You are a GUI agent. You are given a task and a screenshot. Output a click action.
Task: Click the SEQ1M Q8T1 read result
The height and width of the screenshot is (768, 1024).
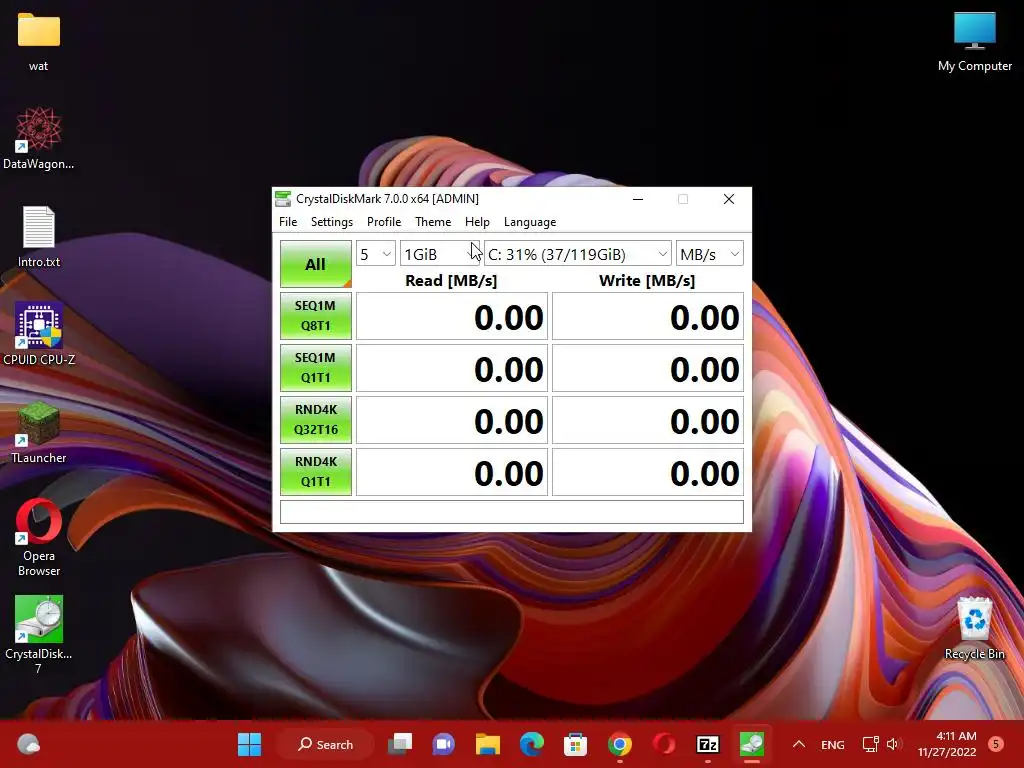(x=452, y=316)
